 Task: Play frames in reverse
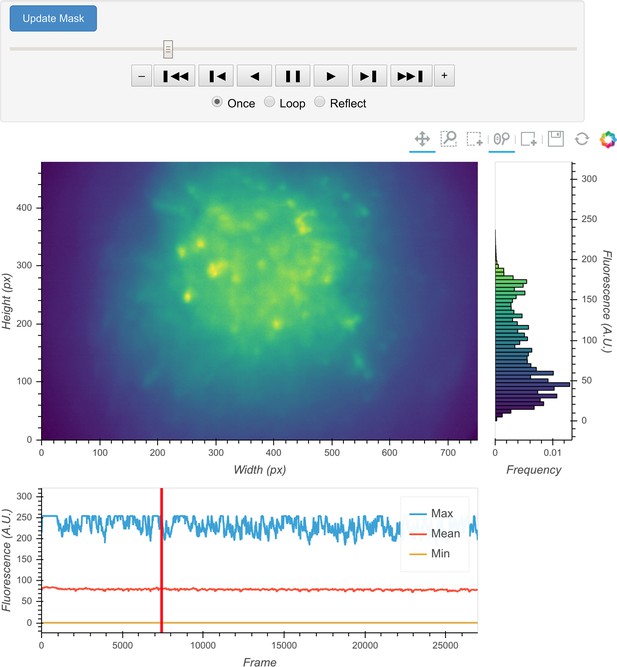point(254,76)
